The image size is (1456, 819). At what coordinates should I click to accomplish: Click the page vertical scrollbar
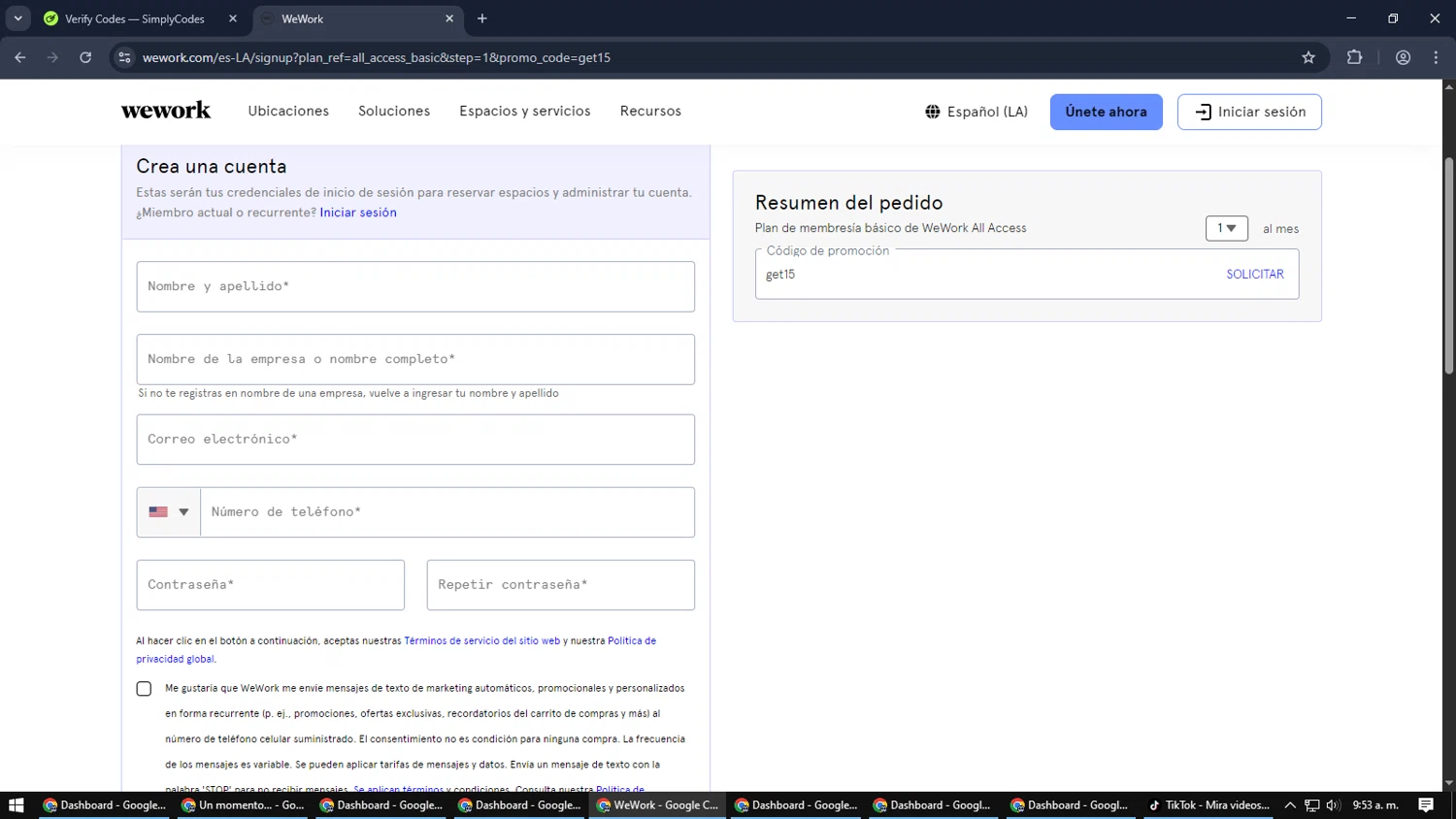click(x=1448, y=267)
